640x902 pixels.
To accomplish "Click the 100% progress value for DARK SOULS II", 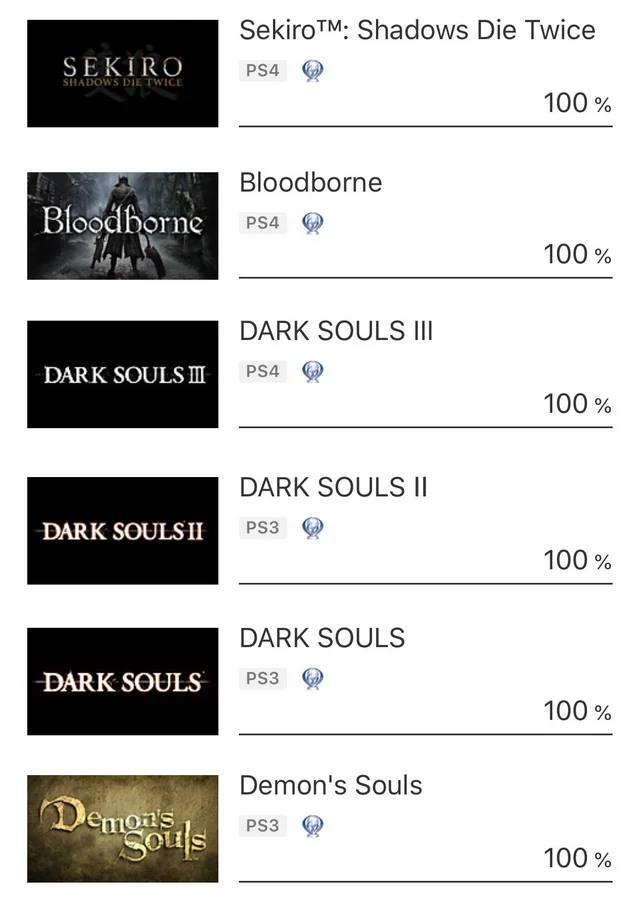I will point(577,560).
